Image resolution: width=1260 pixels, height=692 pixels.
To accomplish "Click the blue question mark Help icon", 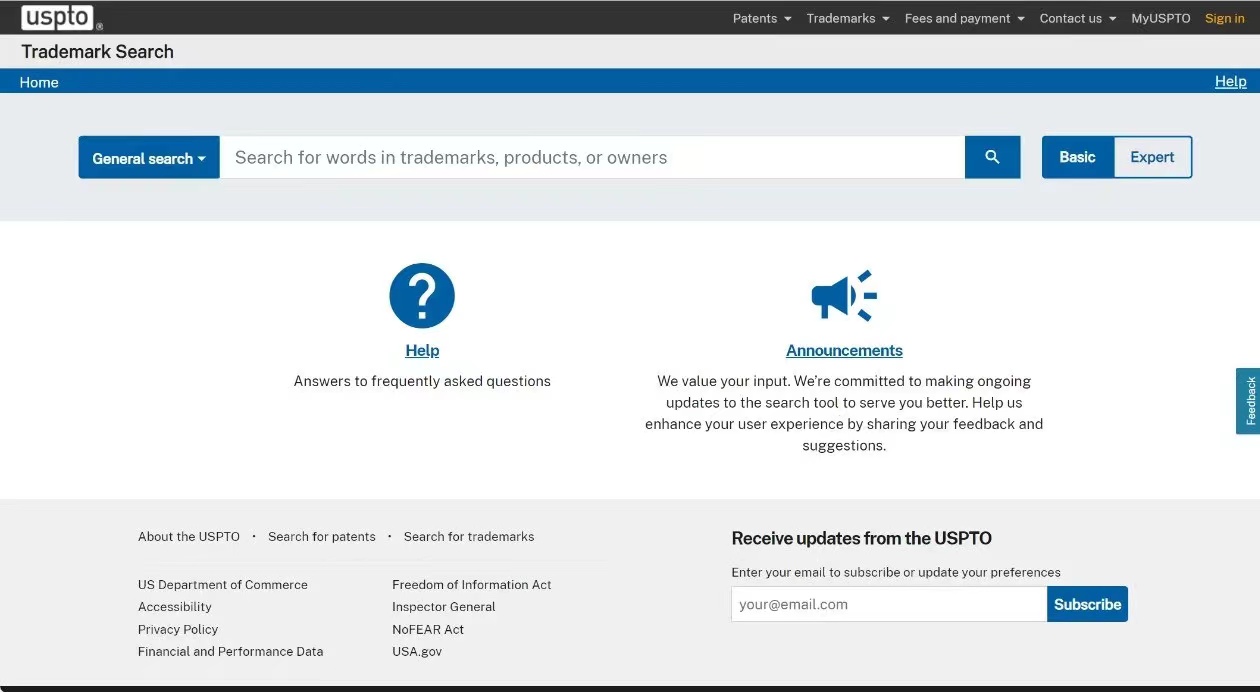I will tap(422, 296).
